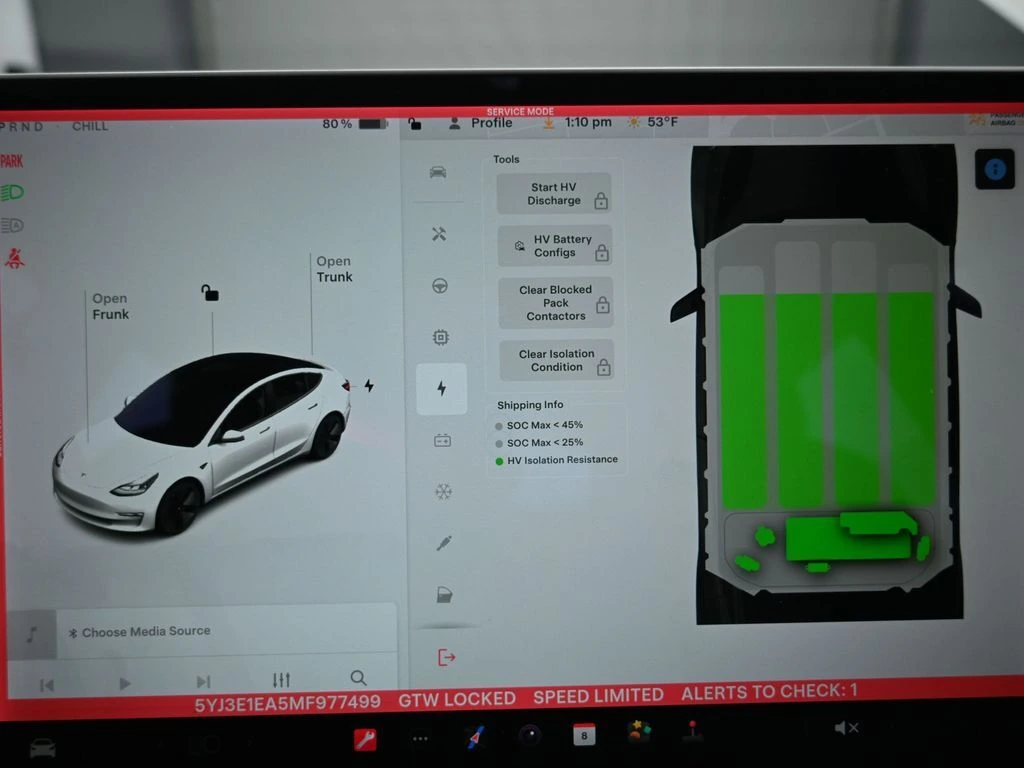
Task: Toggle the charge port lightning icon
Action: [368, 386]
